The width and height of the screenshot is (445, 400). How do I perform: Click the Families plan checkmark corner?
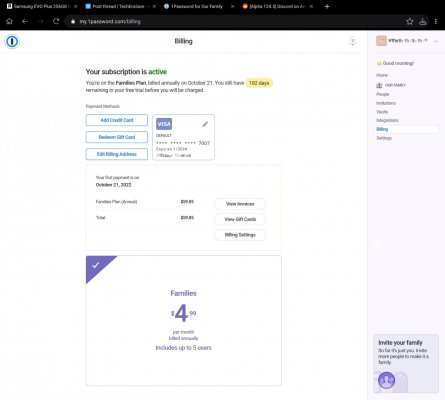pyautogui.click(x=96, y=265)
